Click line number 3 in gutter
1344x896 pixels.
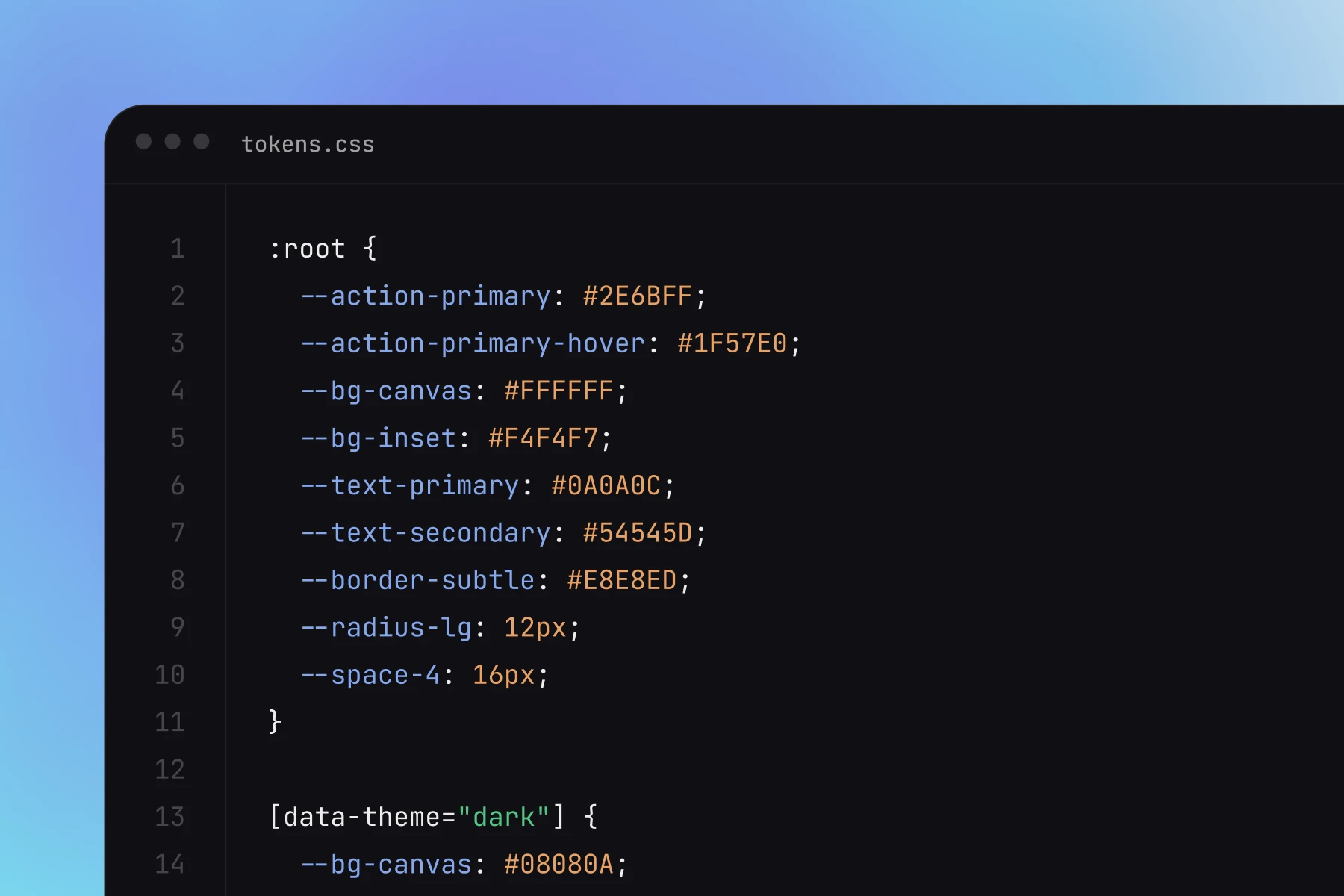[178, 343]
